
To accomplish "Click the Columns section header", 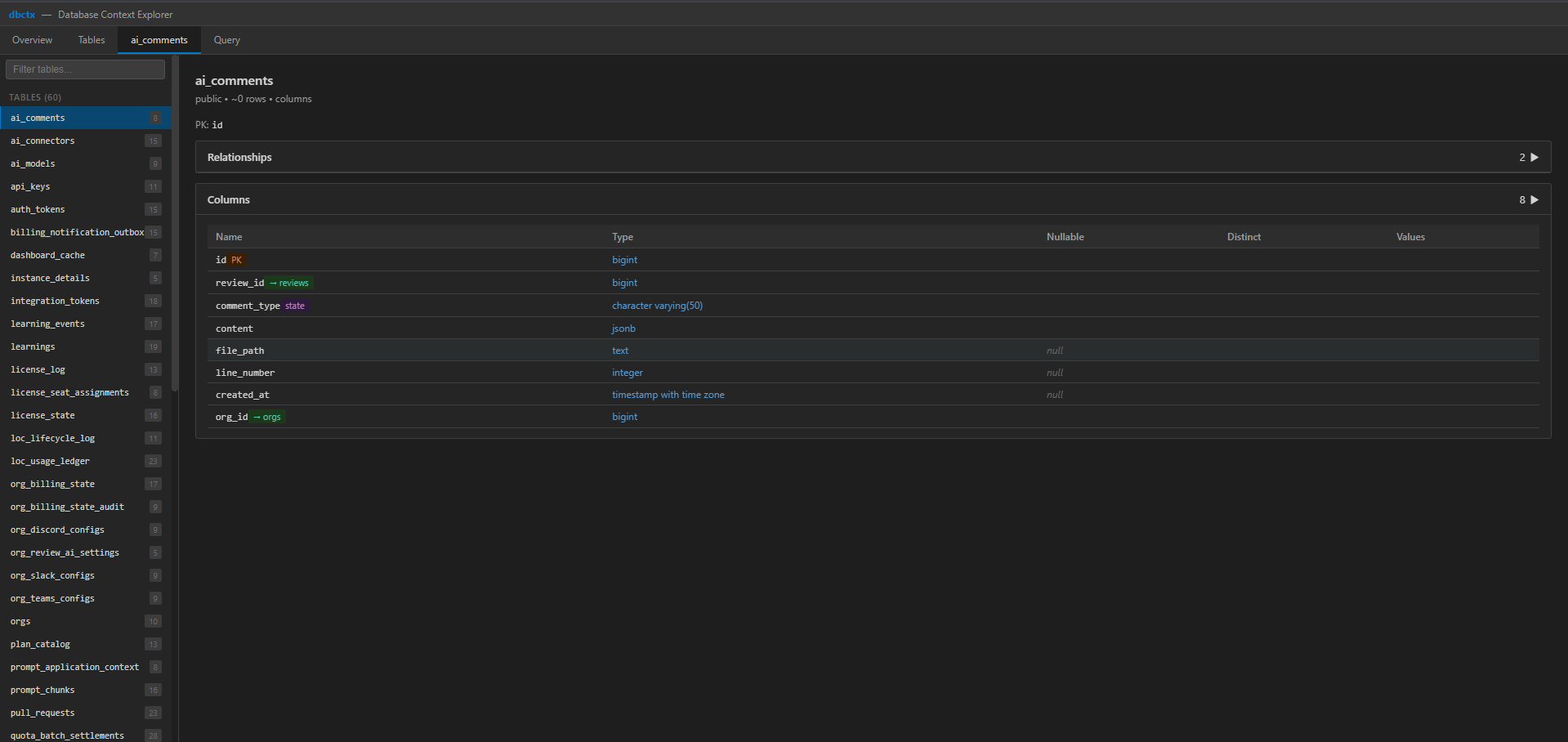I will click(x=873, y=199).
